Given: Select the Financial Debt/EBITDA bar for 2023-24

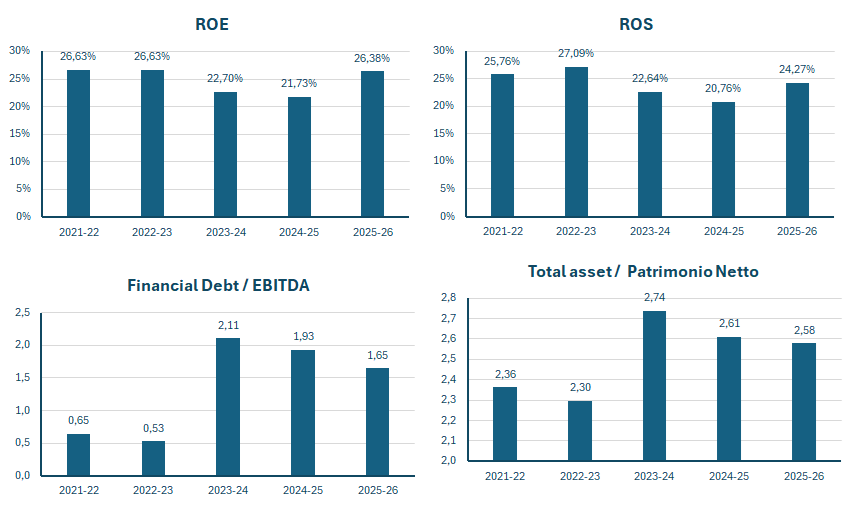Looking at the screenshot, I should pos(228,407).
